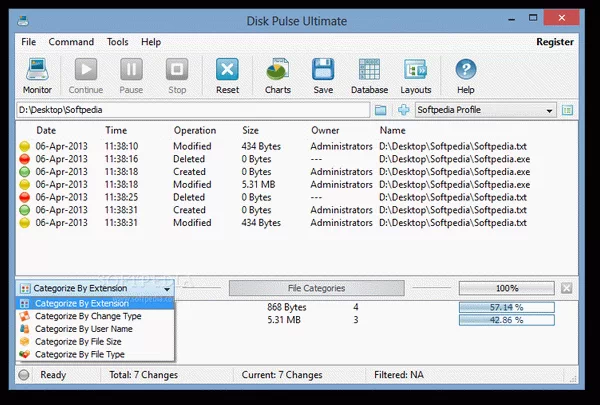Click red status dot at 11:38:25 row
Screen dimensions: 600x405
click(x=24, y=197)
